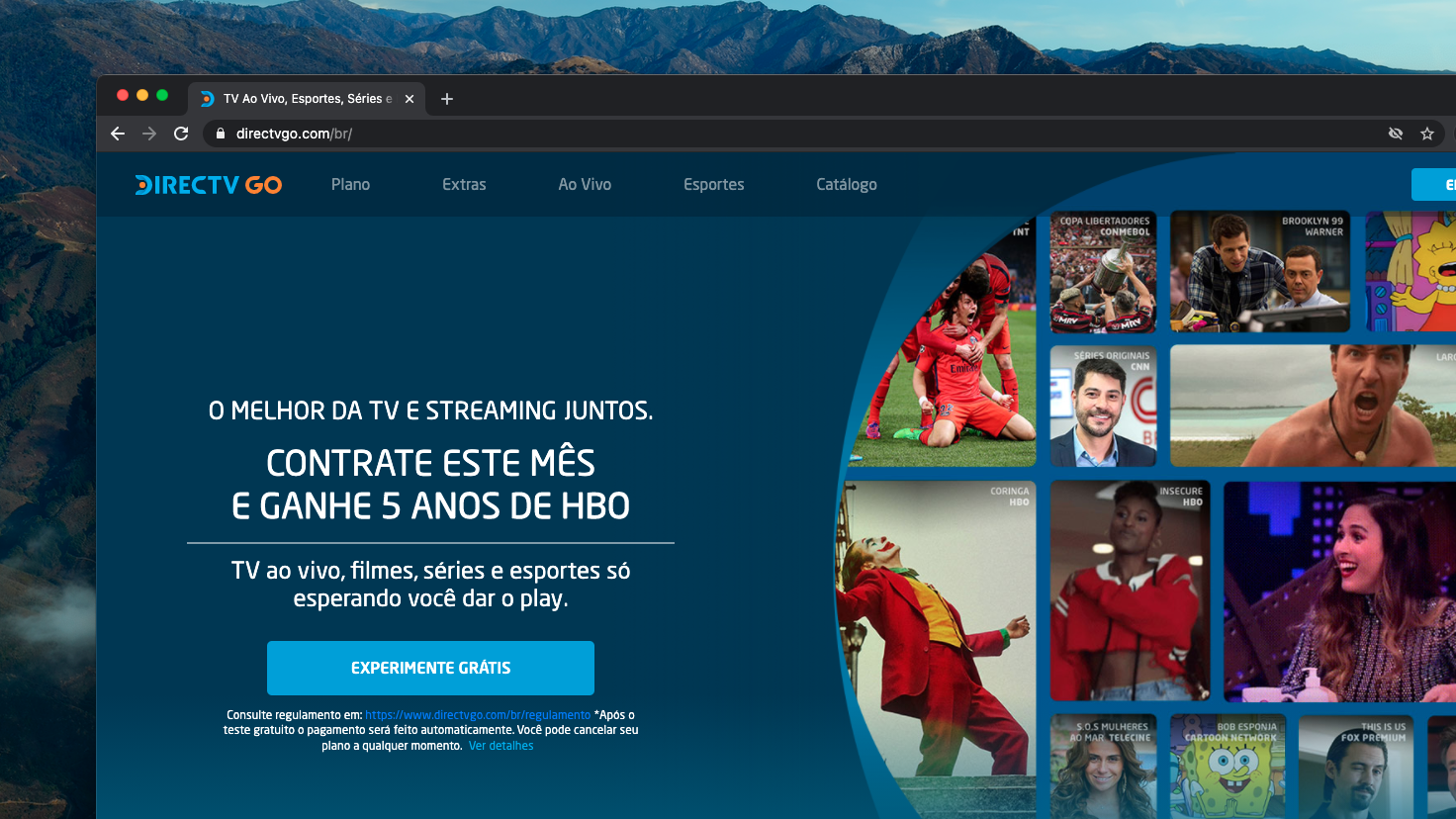The image size is (1456, 819).
Task: Open the Brooklyn 99 Warner thumbnail
Action: pyautogui.click(x=1260, y=271)
